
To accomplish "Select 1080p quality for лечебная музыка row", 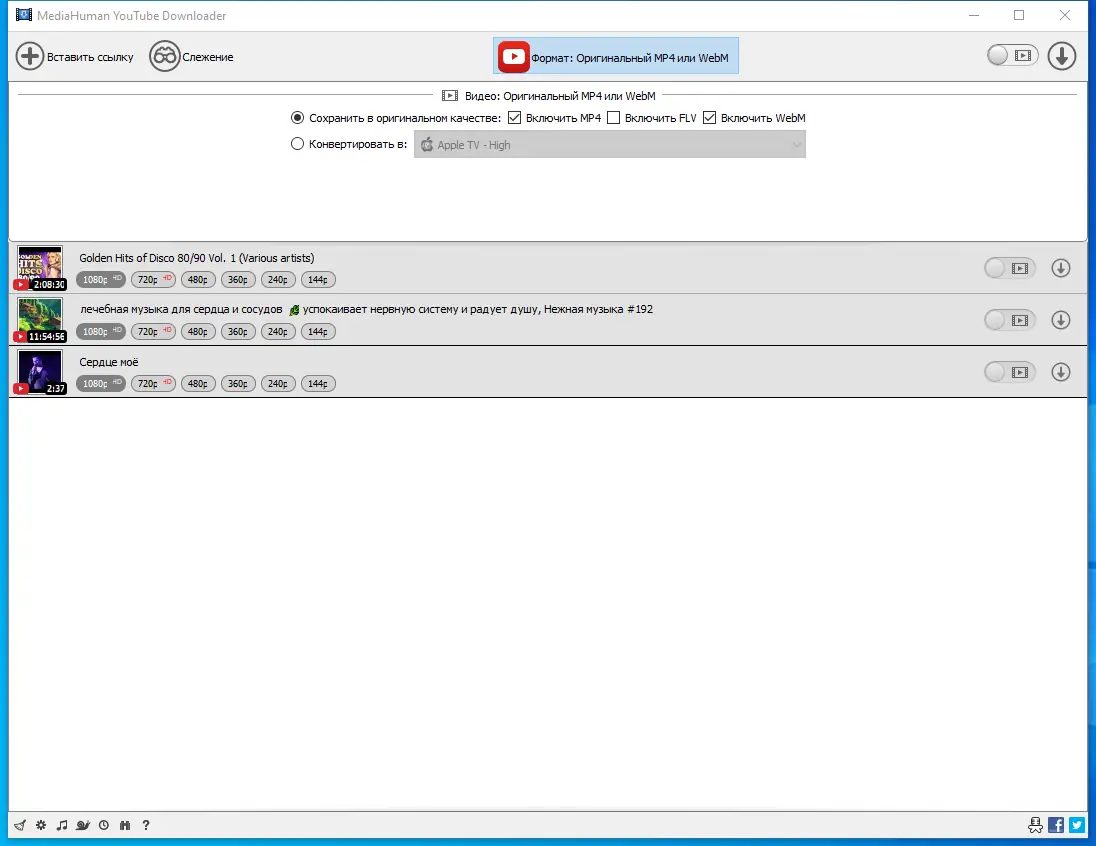I will pyautogui.click(x=101, y=331).
